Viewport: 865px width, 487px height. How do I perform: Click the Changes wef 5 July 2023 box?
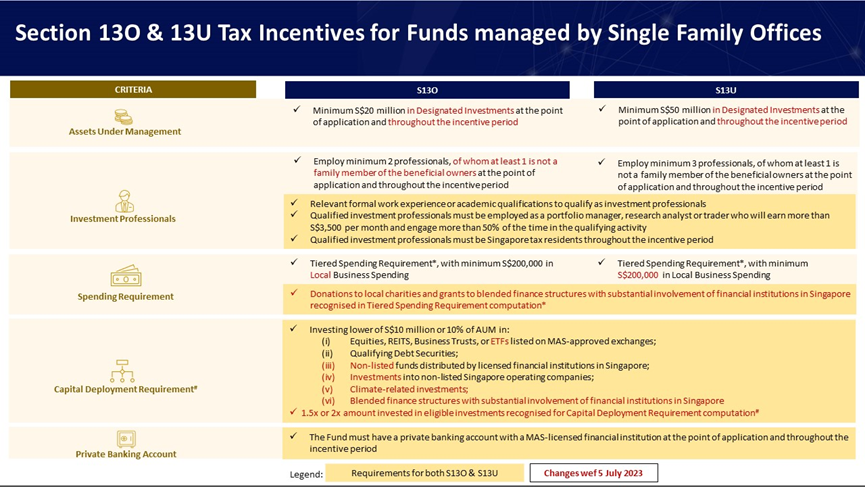[x=594, y=473]
